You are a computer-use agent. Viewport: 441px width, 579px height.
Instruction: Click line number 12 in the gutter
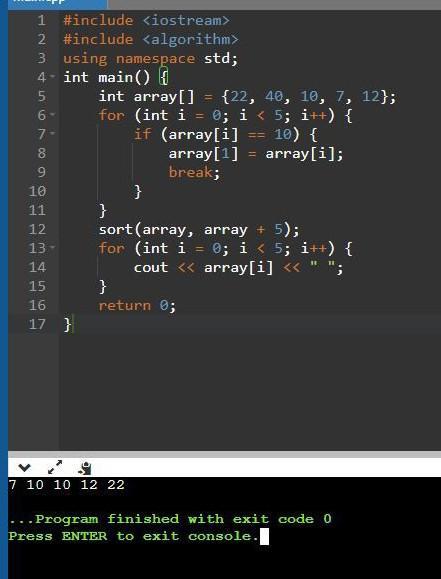(37, 229)
